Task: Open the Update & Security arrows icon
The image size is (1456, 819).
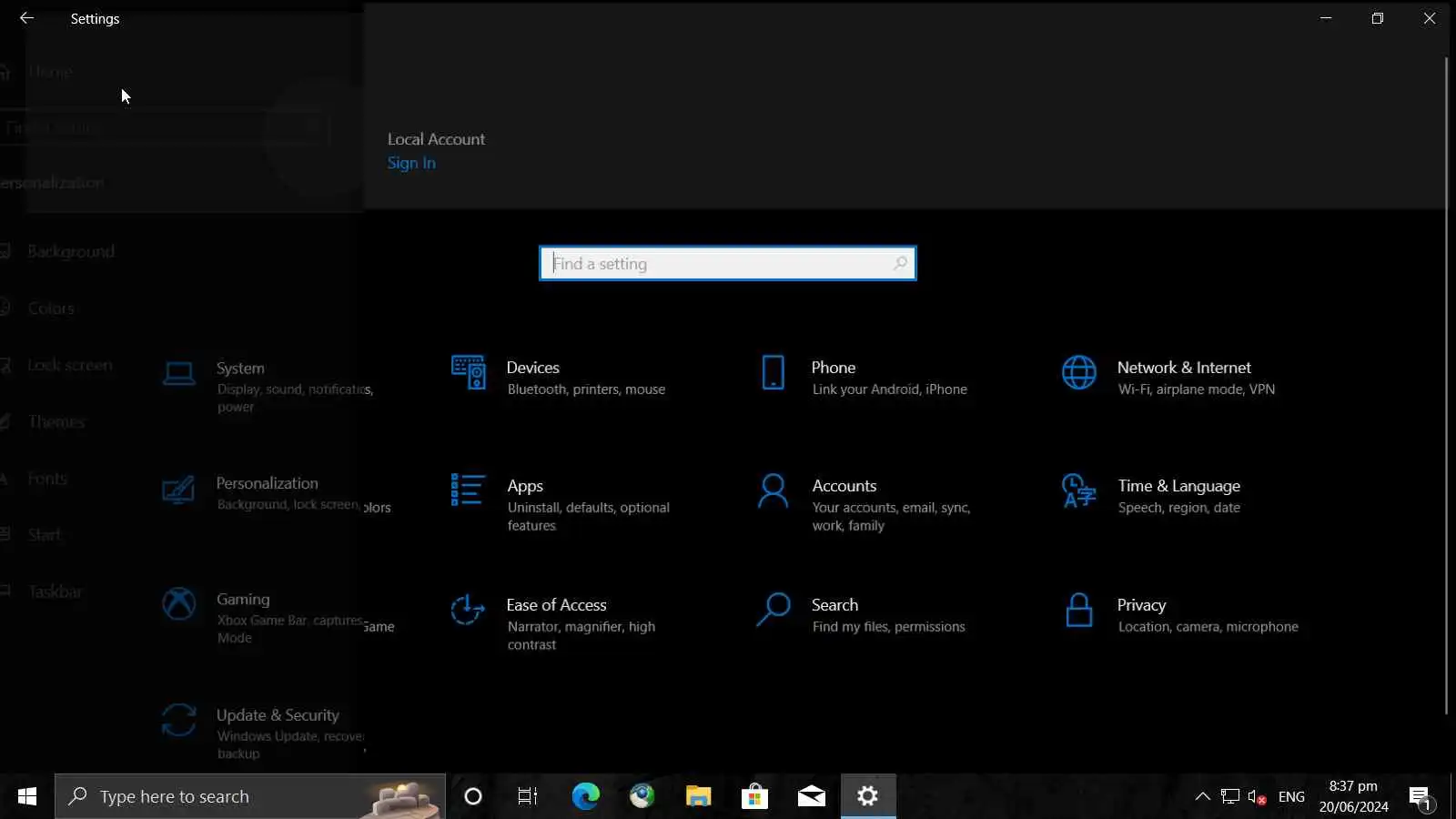Action: point(178,720)
